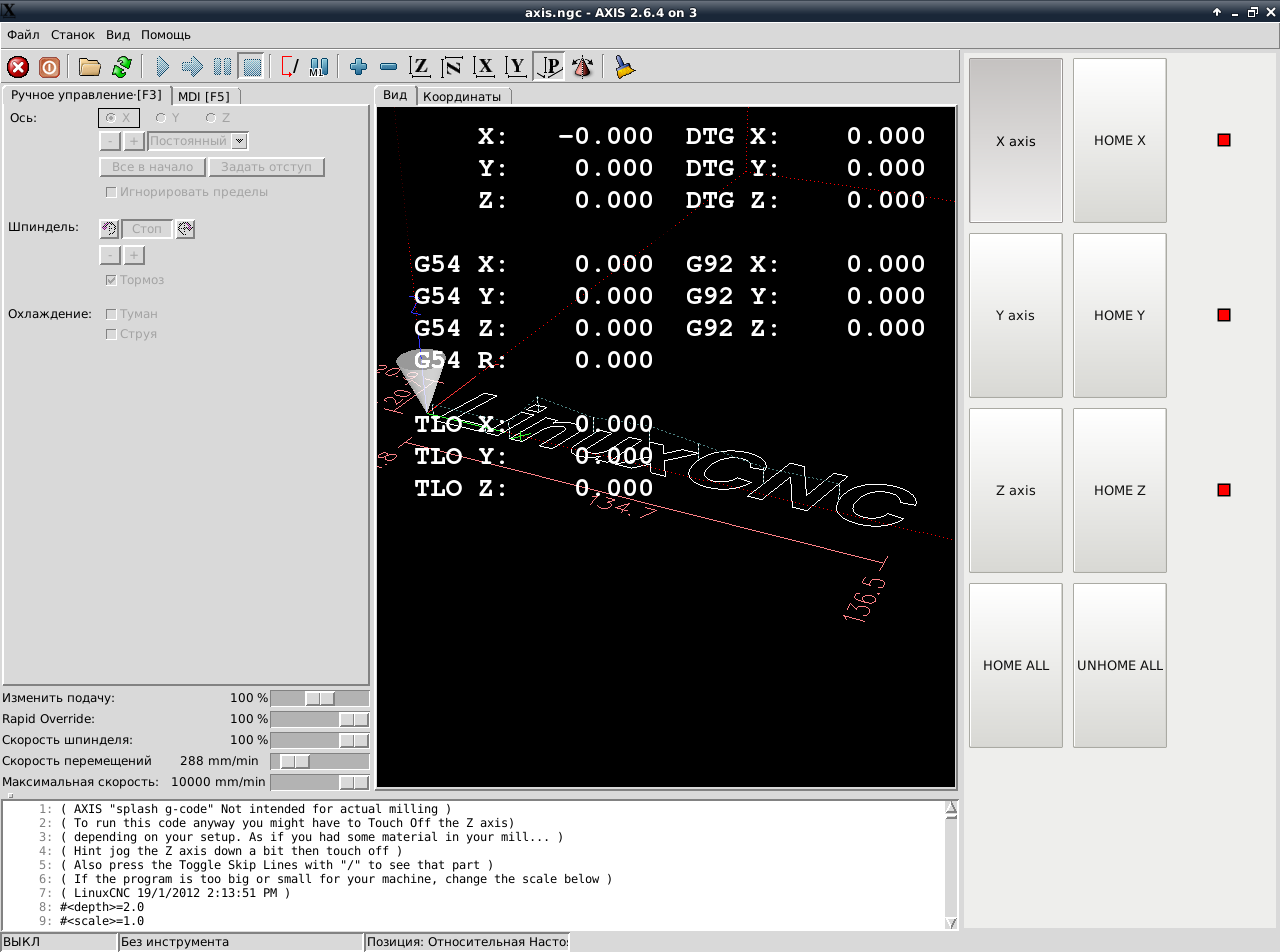Viewport: 1280px width, 952px height.
Task: Open a G-code file with folder icon
Action: [90, 67]
